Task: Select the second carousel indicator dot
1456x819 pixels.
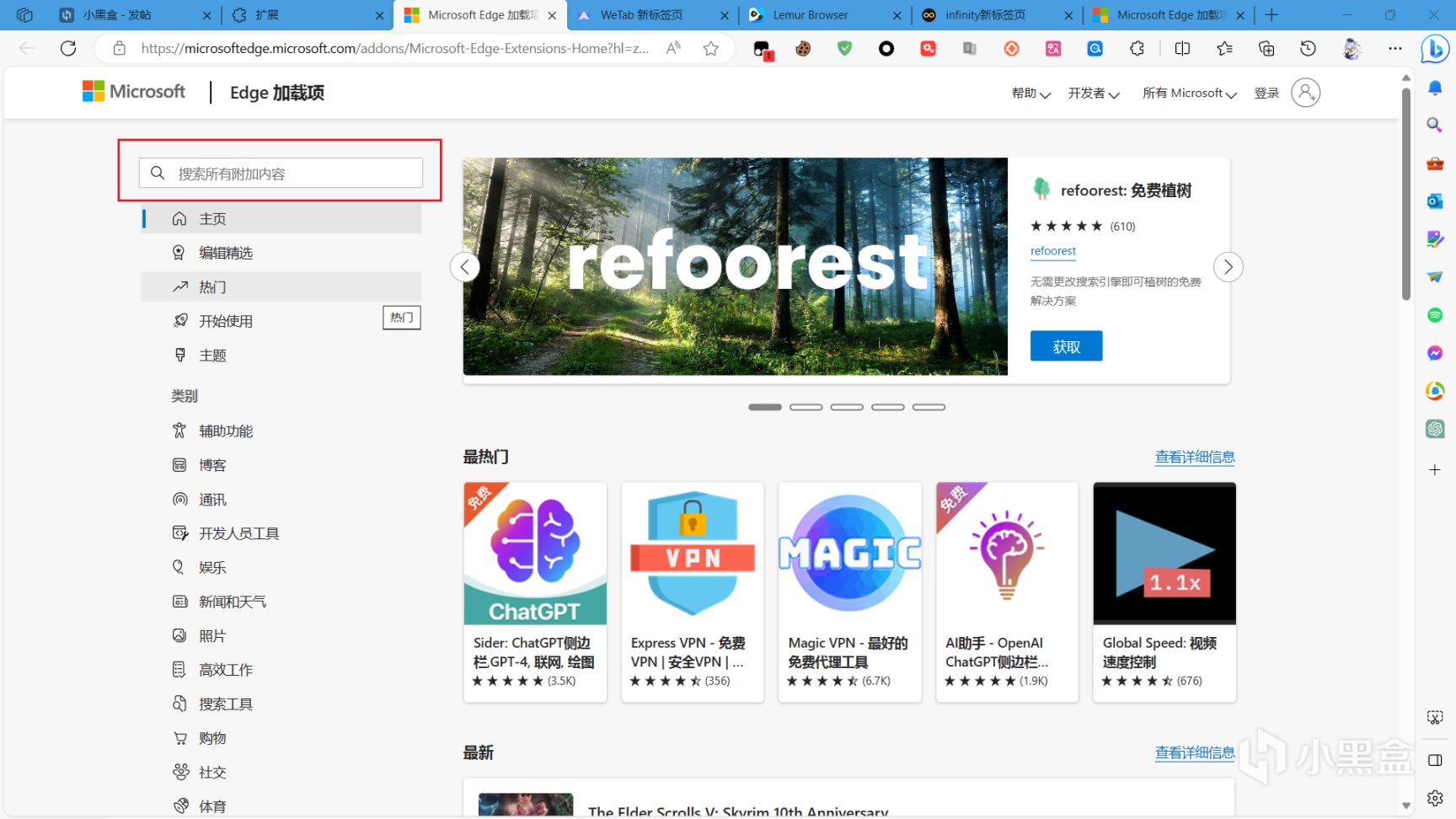Action: tap(806, 407)
